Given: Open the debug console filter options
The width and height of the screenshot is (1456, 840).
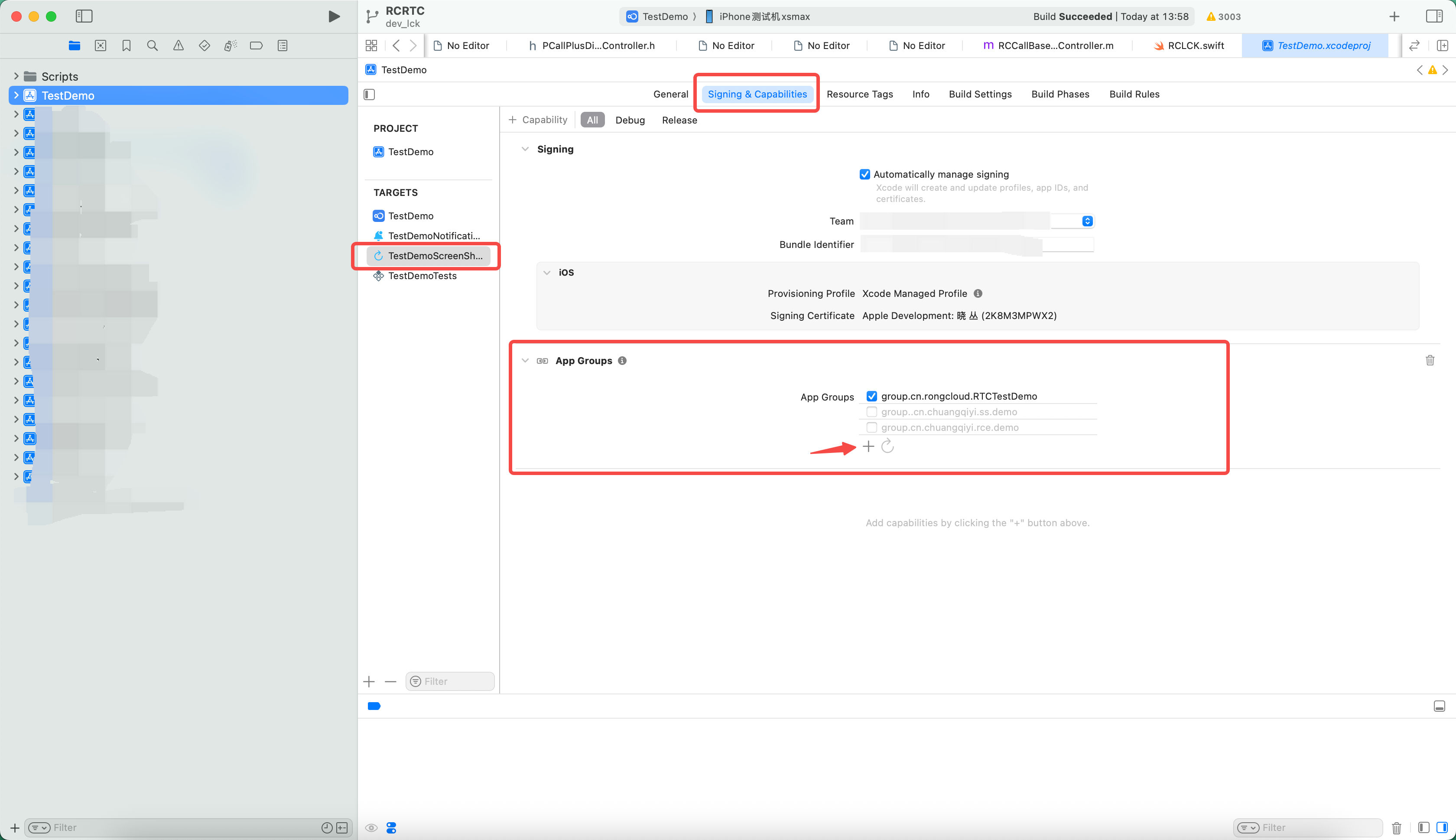Looking at the screenshot, I should [x=1248, y=827].
